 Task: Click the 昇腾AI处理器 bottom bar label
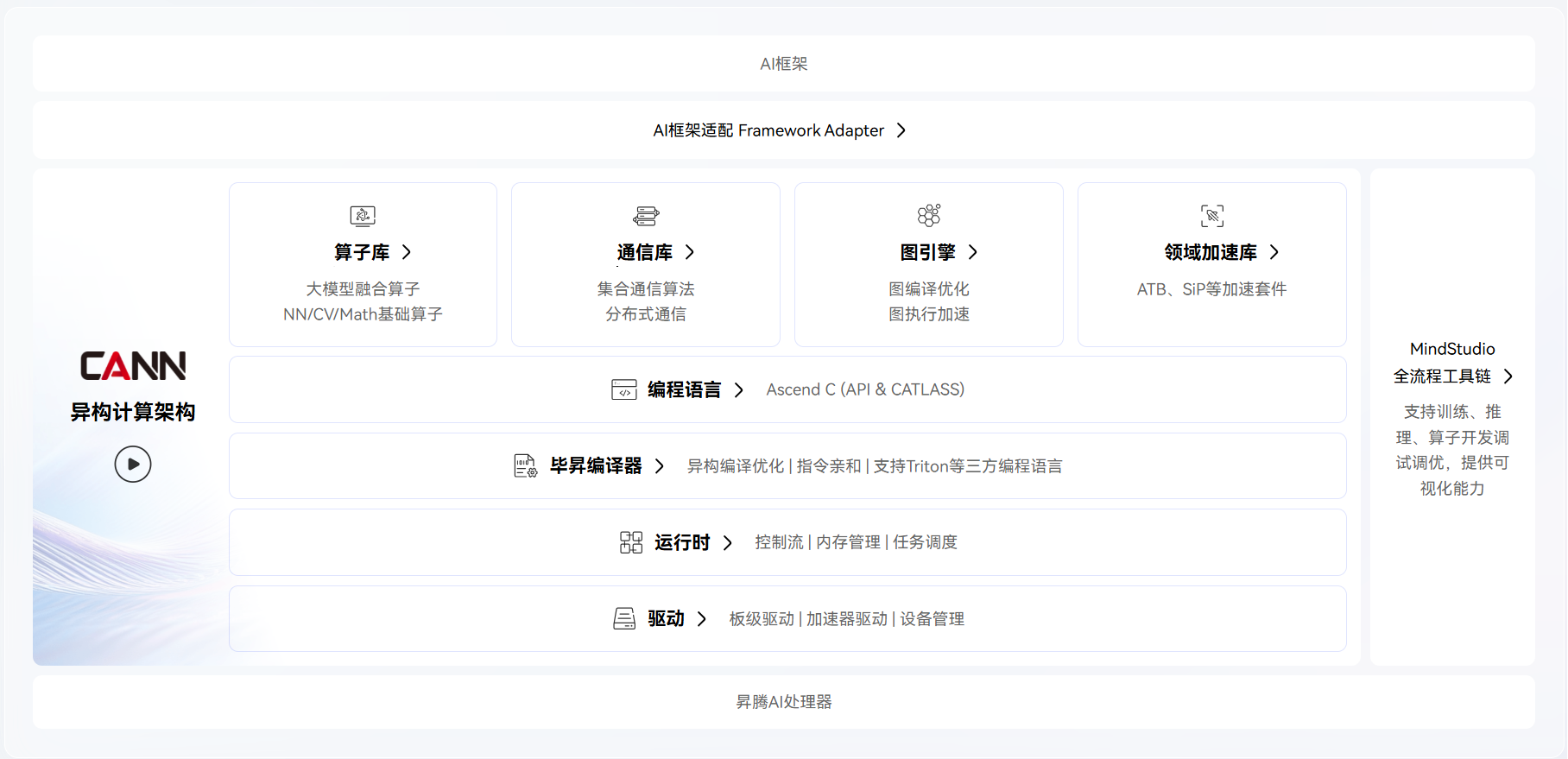pos(784,702)
